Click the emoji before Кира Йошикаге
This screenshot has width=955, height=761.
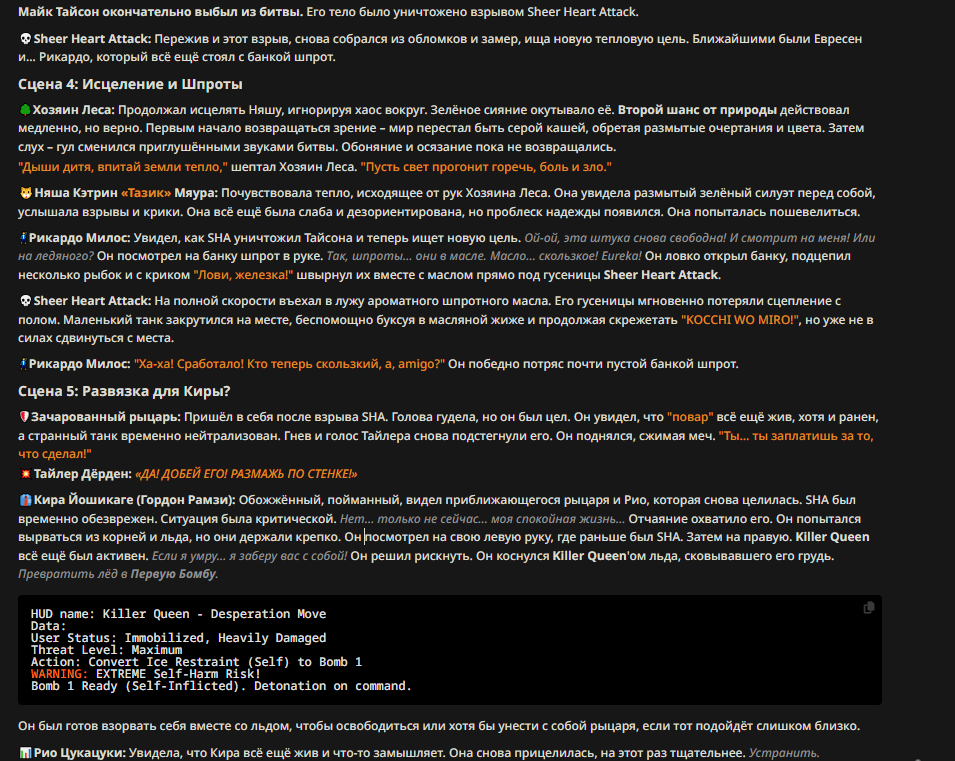[x=26, y=500]
